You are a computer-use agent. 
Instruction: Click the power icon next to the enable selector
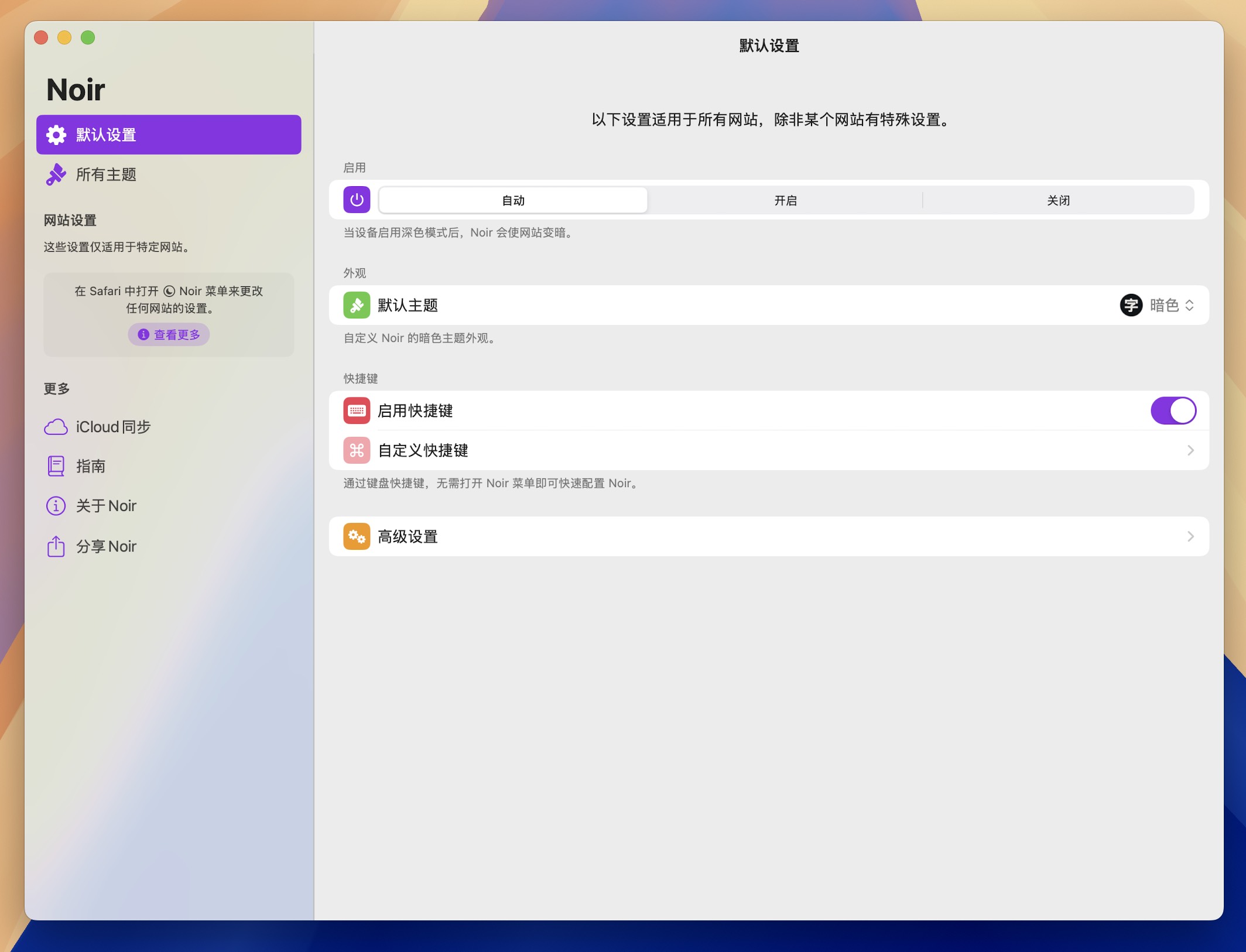pos(357,200)
